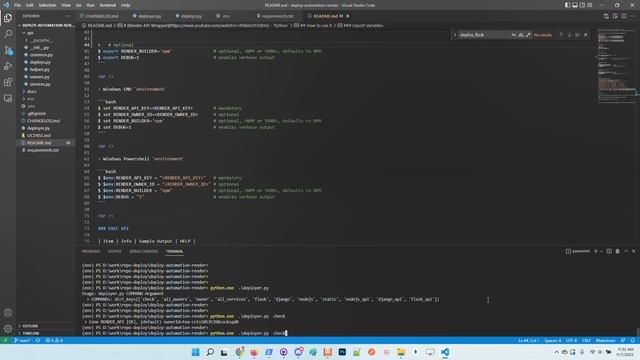Open the Accounts menu icon

[x=8, y=313]
